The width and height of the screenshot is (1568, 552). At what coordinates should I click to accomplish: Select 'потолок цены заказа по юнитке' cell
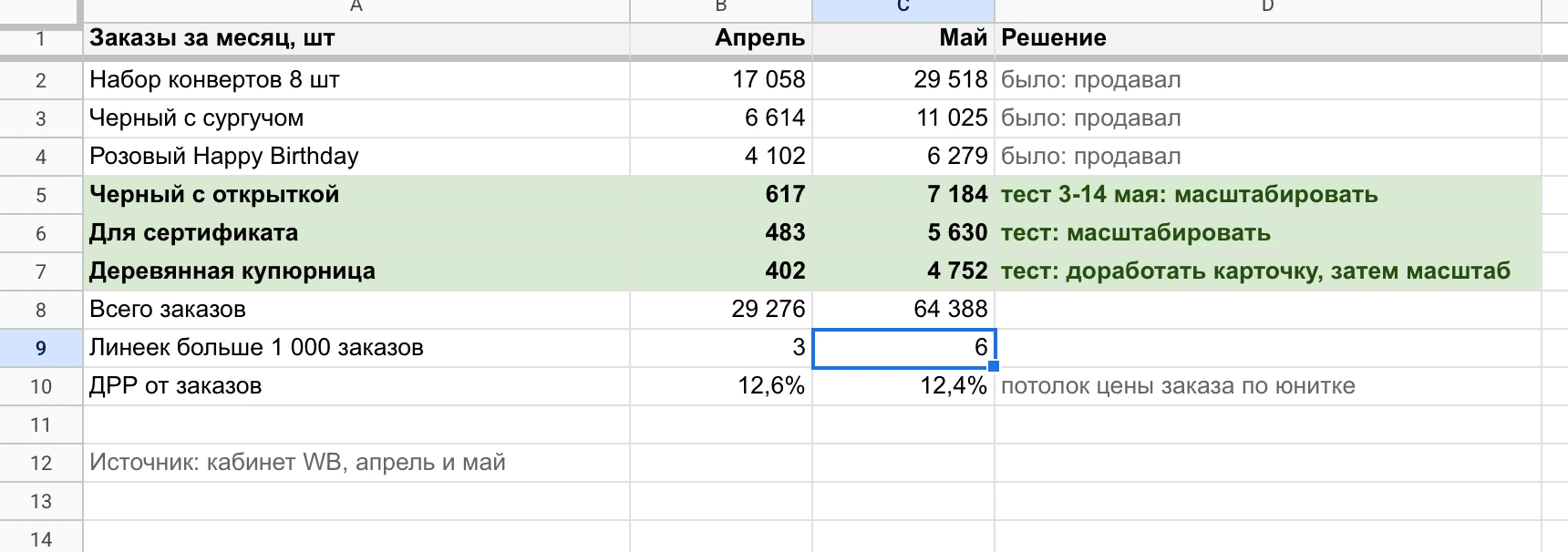tap(1267, 386)
